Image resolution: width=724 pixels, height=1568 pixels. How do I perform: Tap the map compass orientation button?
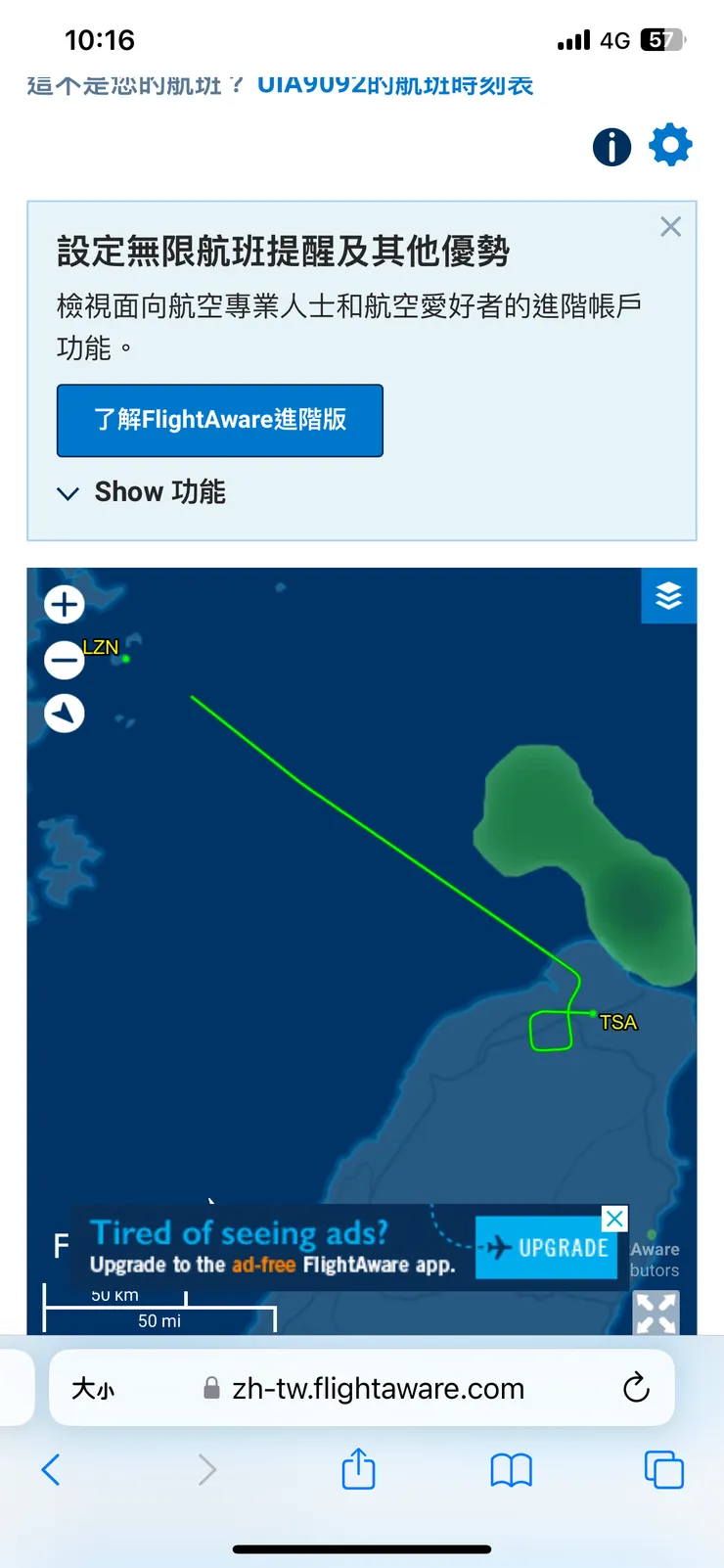(65, 714)
